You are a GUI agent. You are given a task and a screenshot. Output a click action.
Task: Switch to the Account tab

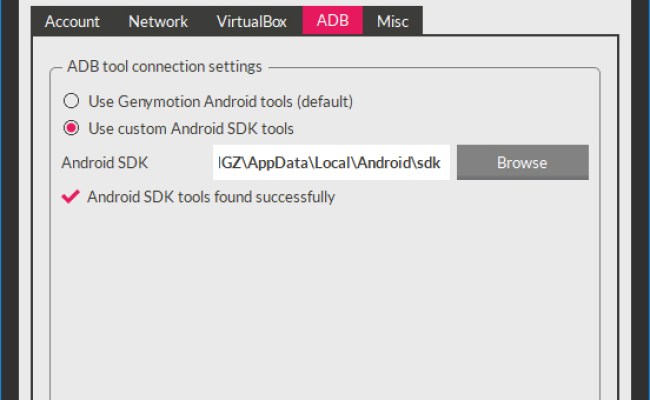point(72,21)
